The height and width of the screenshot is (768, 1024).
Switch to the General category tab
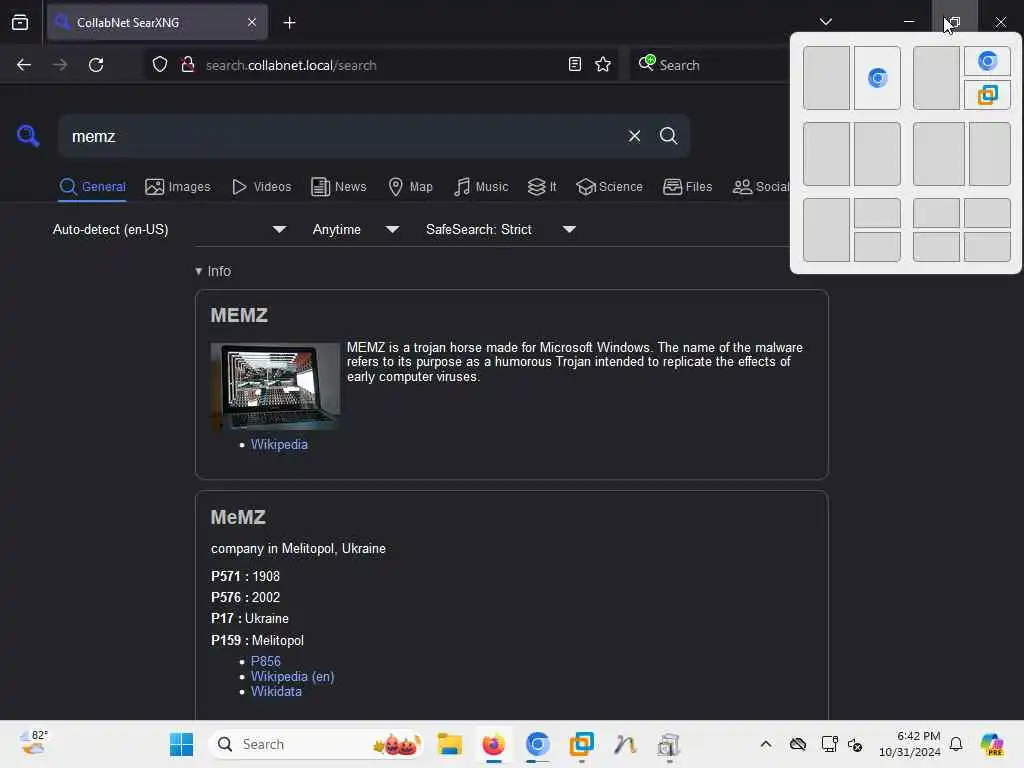[x=93, y=187]
